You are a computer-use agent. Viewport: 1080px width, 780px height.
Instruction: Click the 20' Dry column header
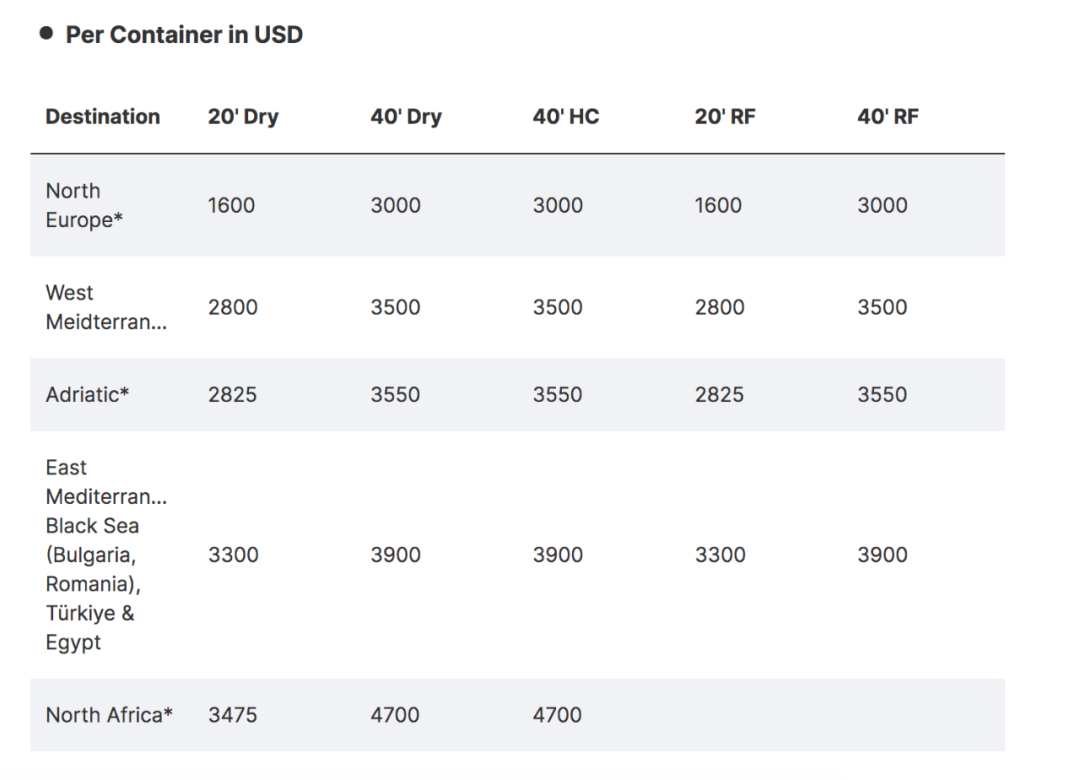click(x=243, y=117)
